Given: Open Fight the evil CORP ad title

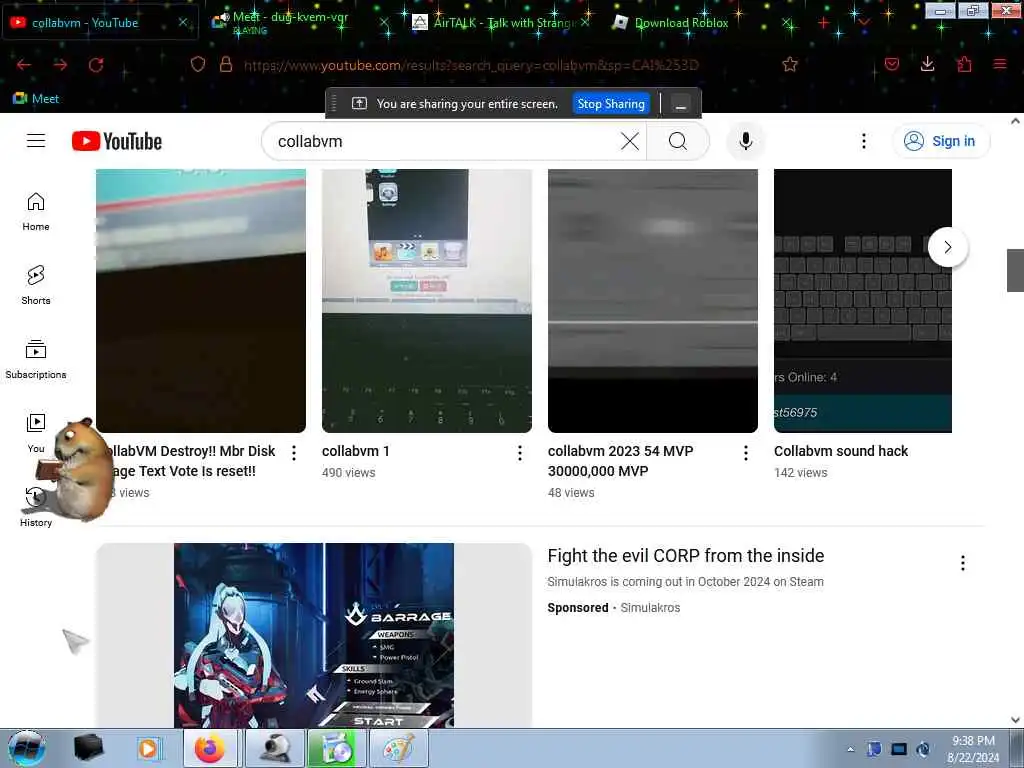Looking at the screenshot, I should [686, 556].
